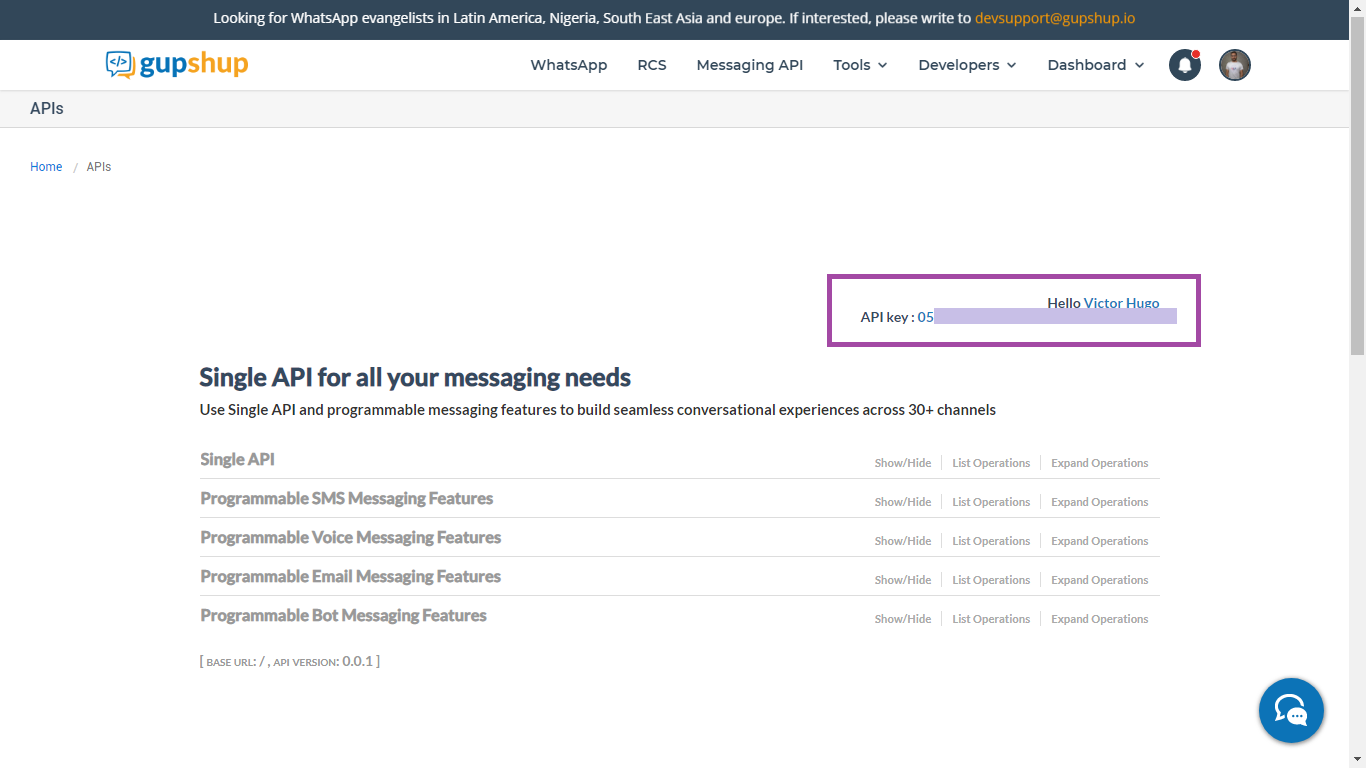Click the Gupshup logo
The width and height of the screenshot is (1366, 768).
pyautogui.click(x=177, y=65)
